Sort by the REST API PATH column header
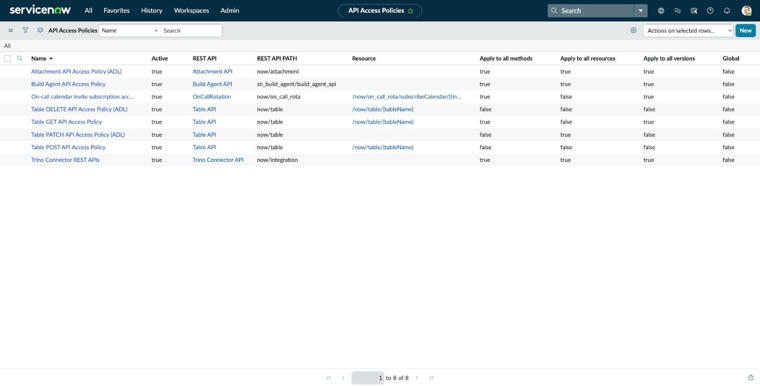The height and width of the screenshot is (387, 760). coord(277,59)
